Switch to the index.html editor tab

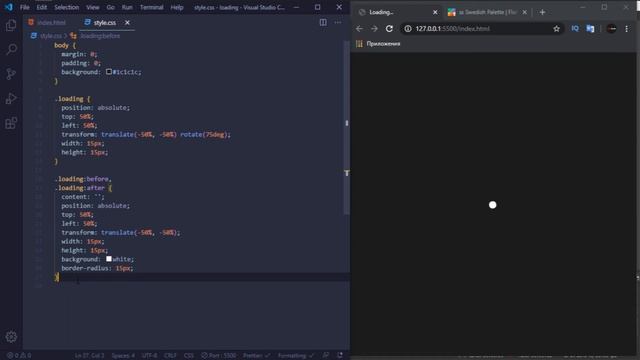pos(47,22)
